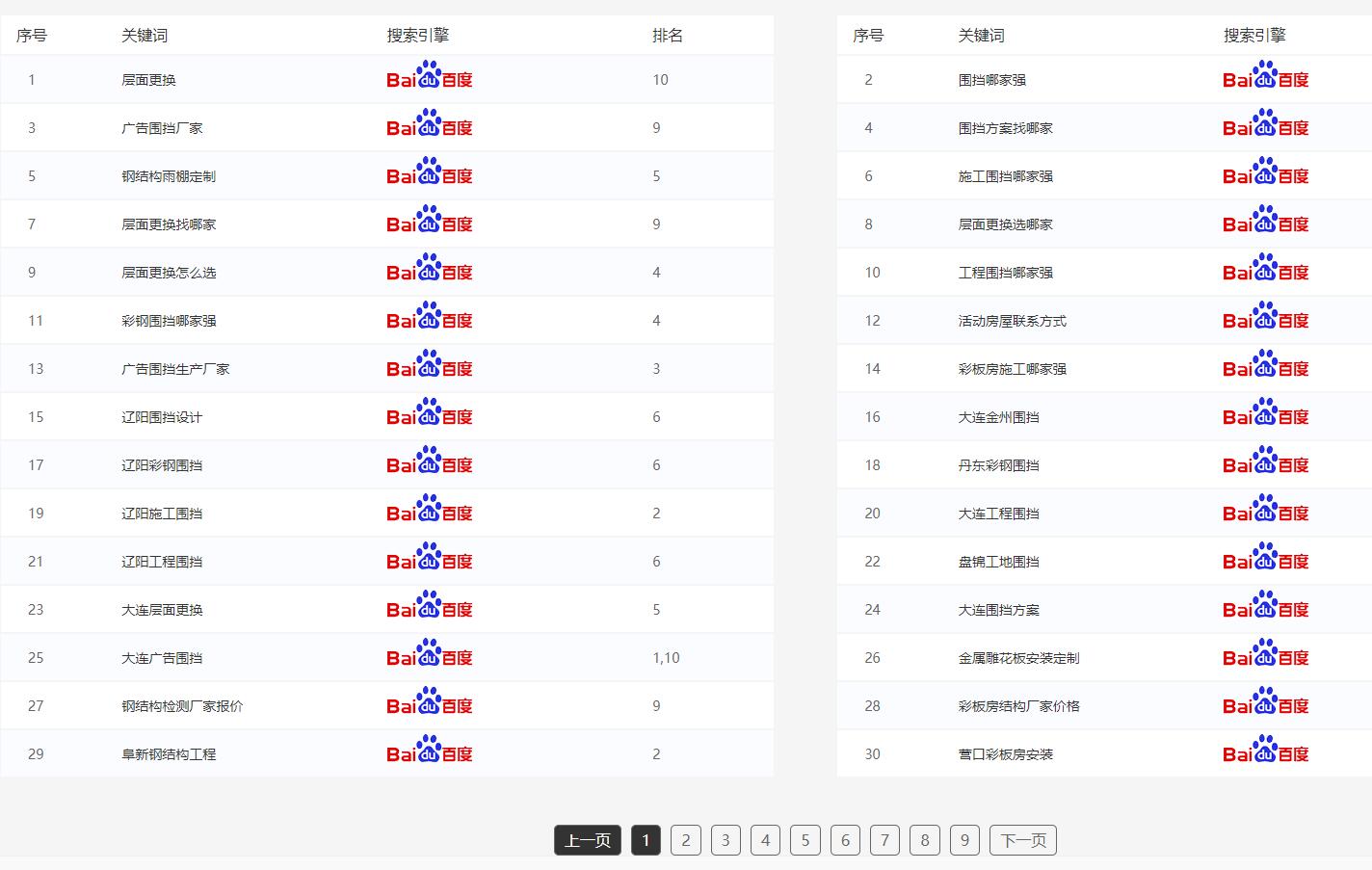1372x870 pixels.
Task: Click the keyword 阜新钢结构工程
Action: pos(169,754)
